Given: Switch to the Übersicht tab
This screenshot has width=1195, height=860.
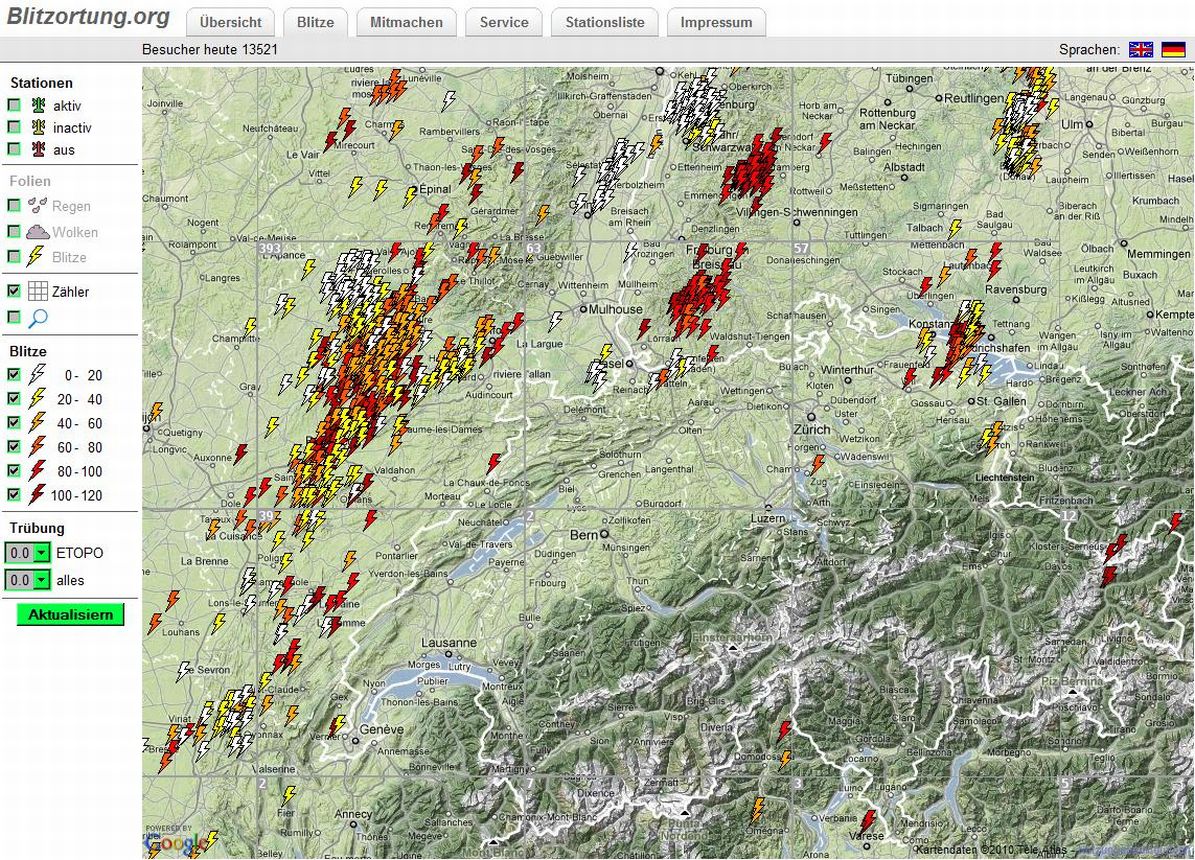Looking at the screenshot, I should pos(230,22).
